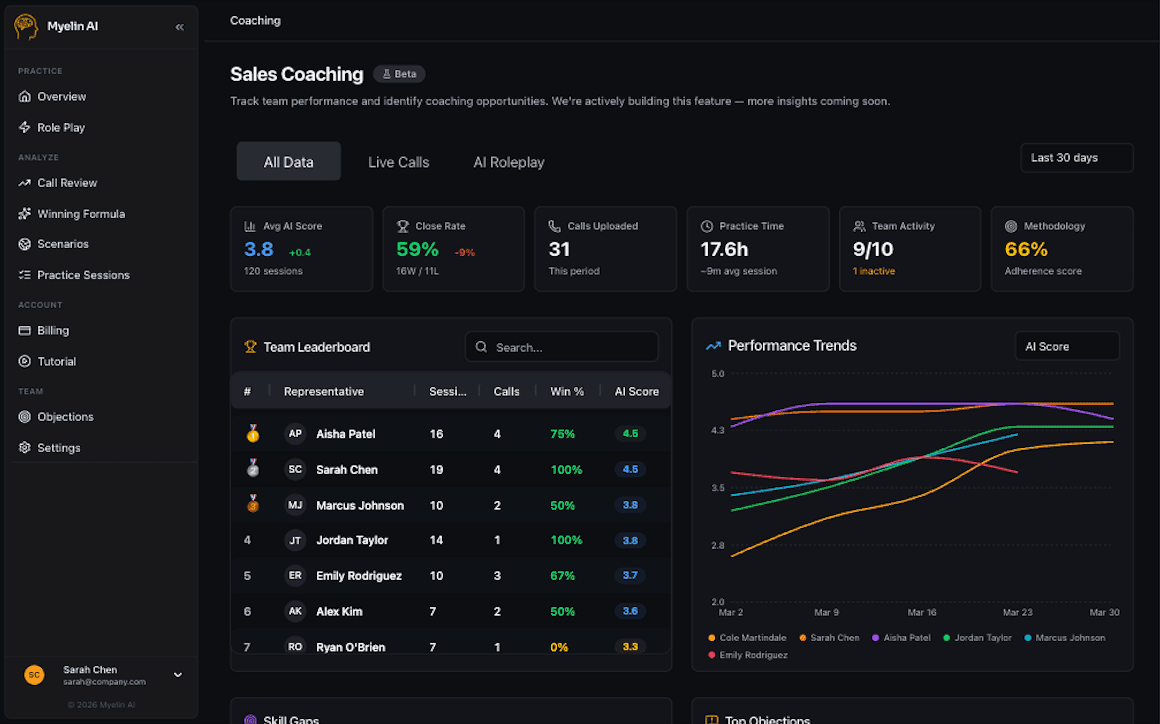1160x724 pixels.
Task: Click Sarah Chen's 100% win rate value
Action: click(x=566, y=470)
